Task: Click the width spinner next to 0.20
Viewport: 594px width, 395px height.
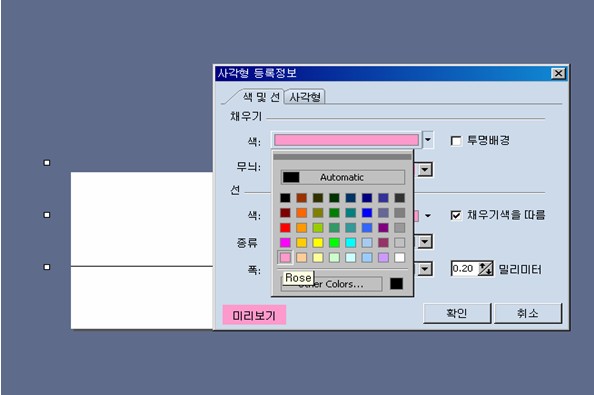Action: pyautogui.click(x=485, y=269)
